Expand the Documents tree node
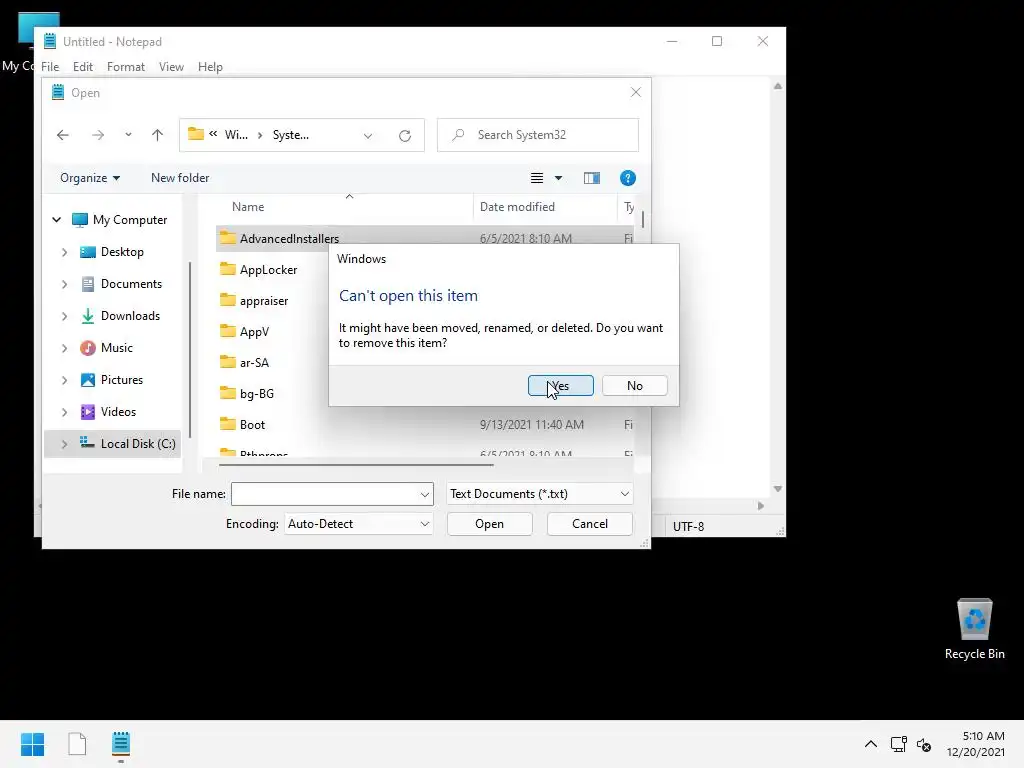This screenshot has height=768, width=1024. coord(64,284)
